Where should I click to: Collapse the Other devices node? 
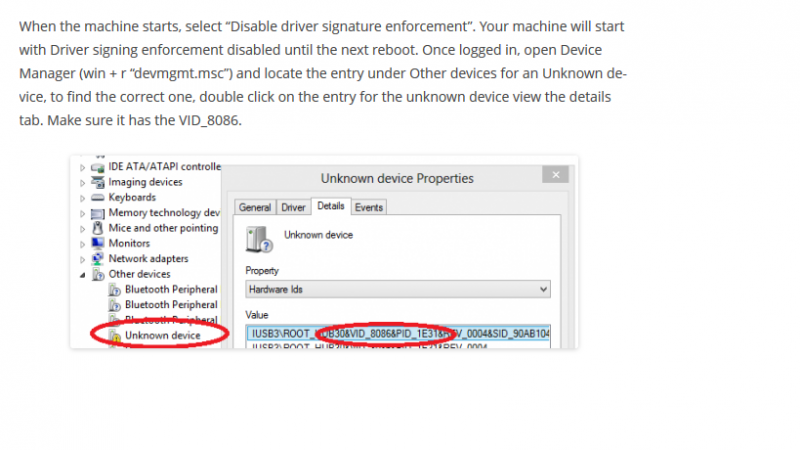click(83, 274)
